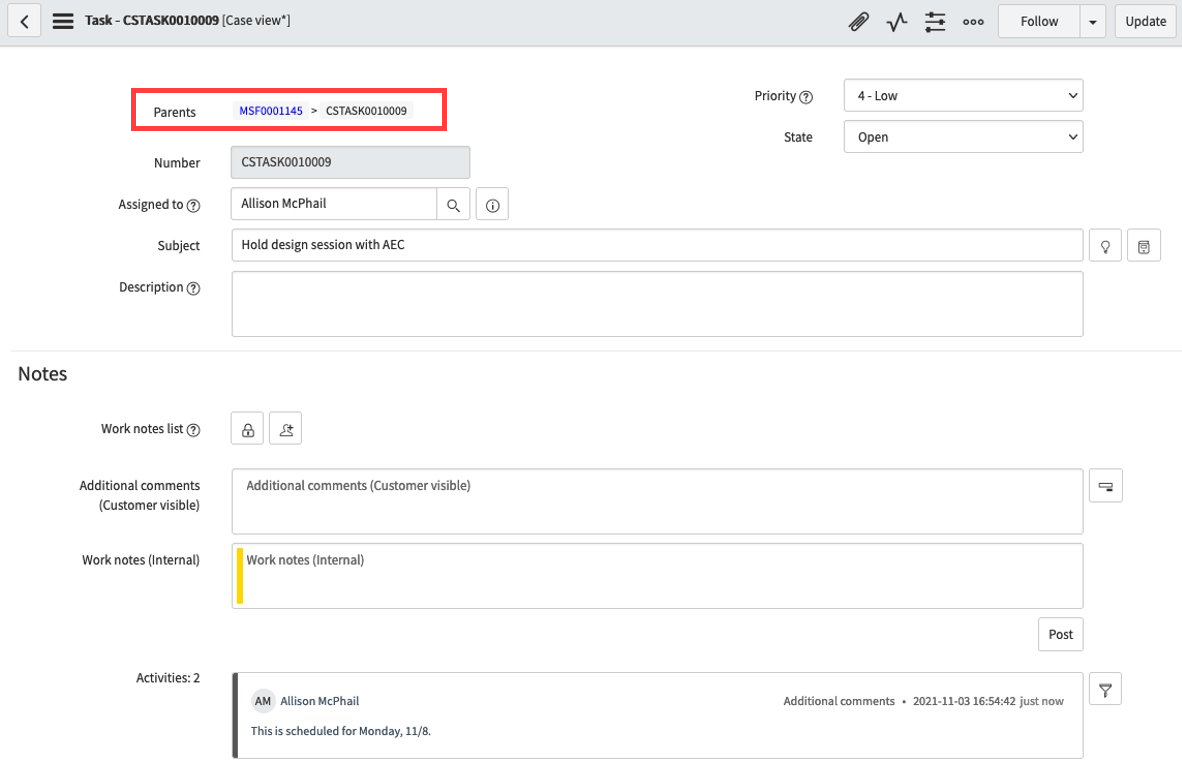1182x762 pixels.
Task: Go back using the left chevron button
Action: (24, 21)
